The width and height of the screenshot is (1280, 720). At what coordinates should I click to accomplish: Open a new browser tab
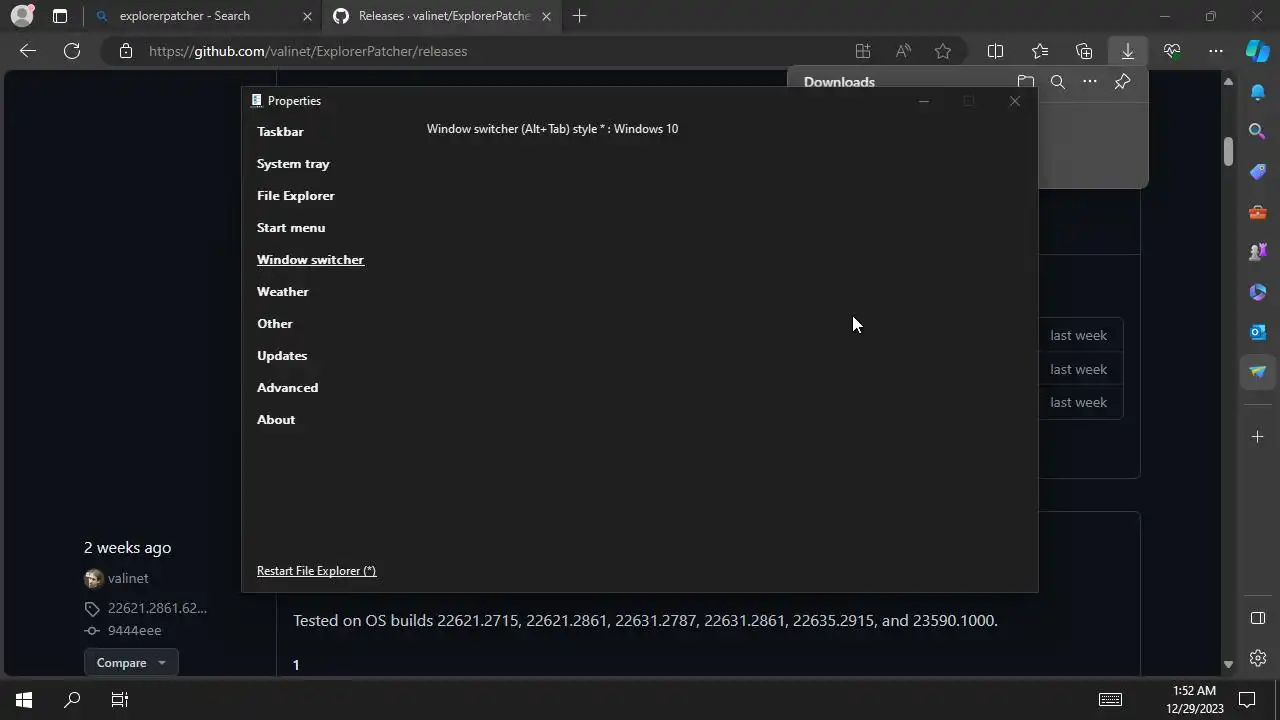pos(579,16)
